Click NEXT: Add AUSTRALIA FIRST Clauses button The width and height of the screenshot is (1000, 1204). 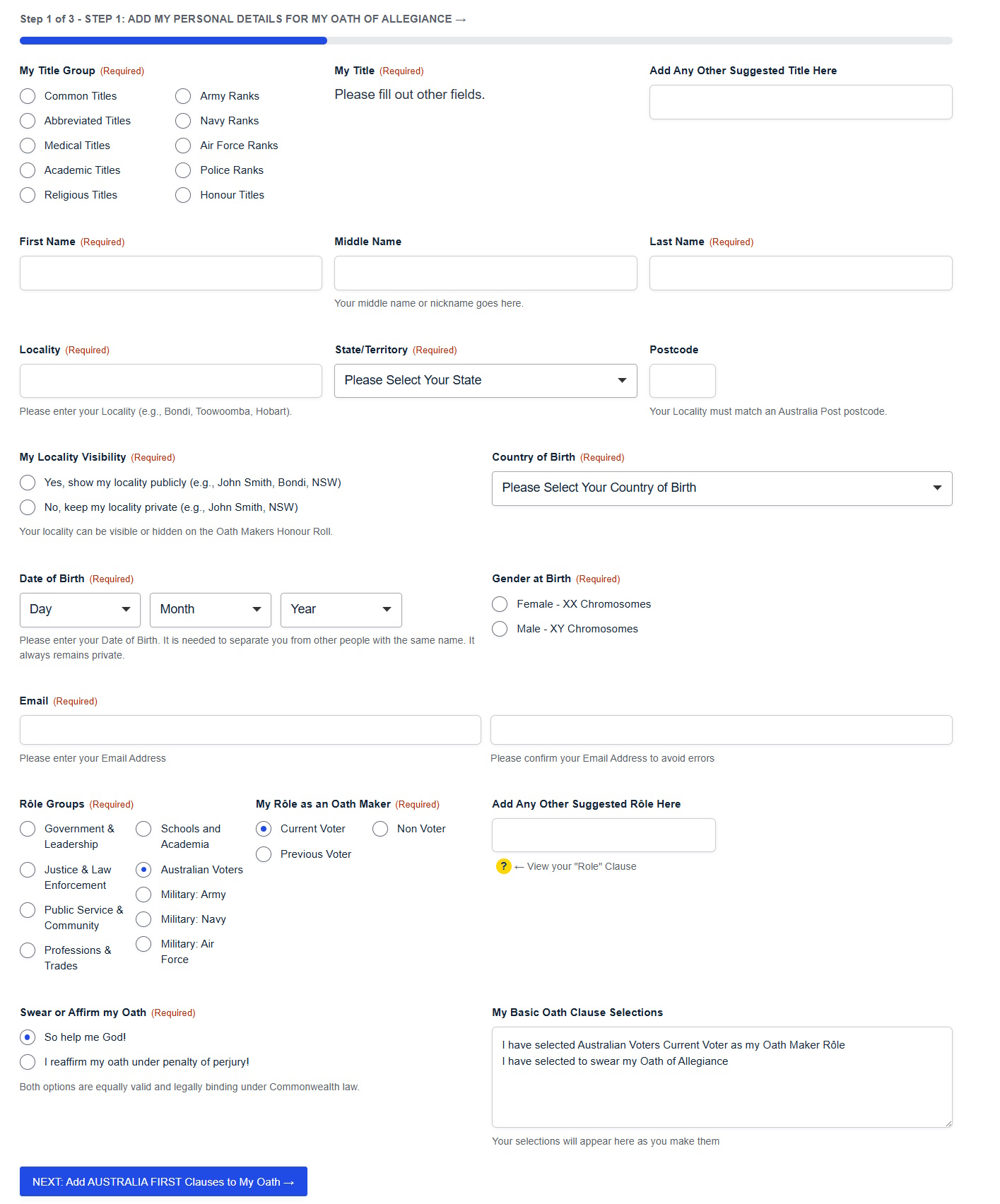[x=163, y=1181]
